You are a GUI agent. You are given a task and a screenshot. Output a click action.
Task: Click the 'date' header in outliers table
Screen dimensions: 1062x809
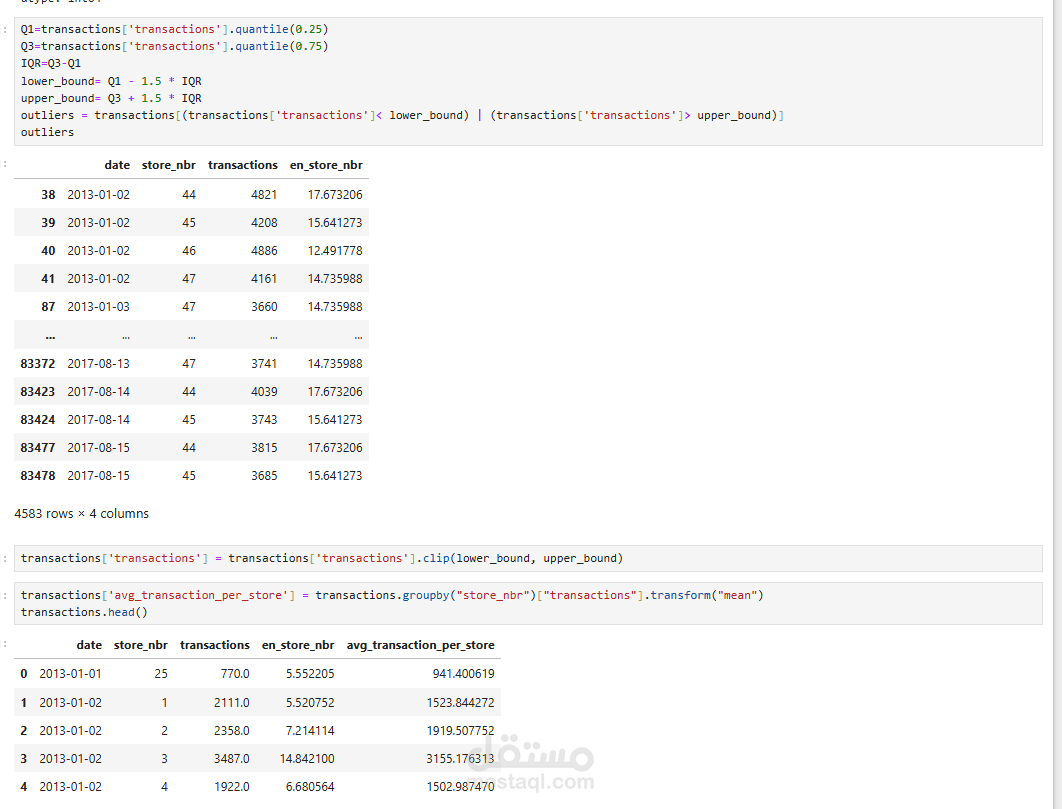[x=117, y=165]
